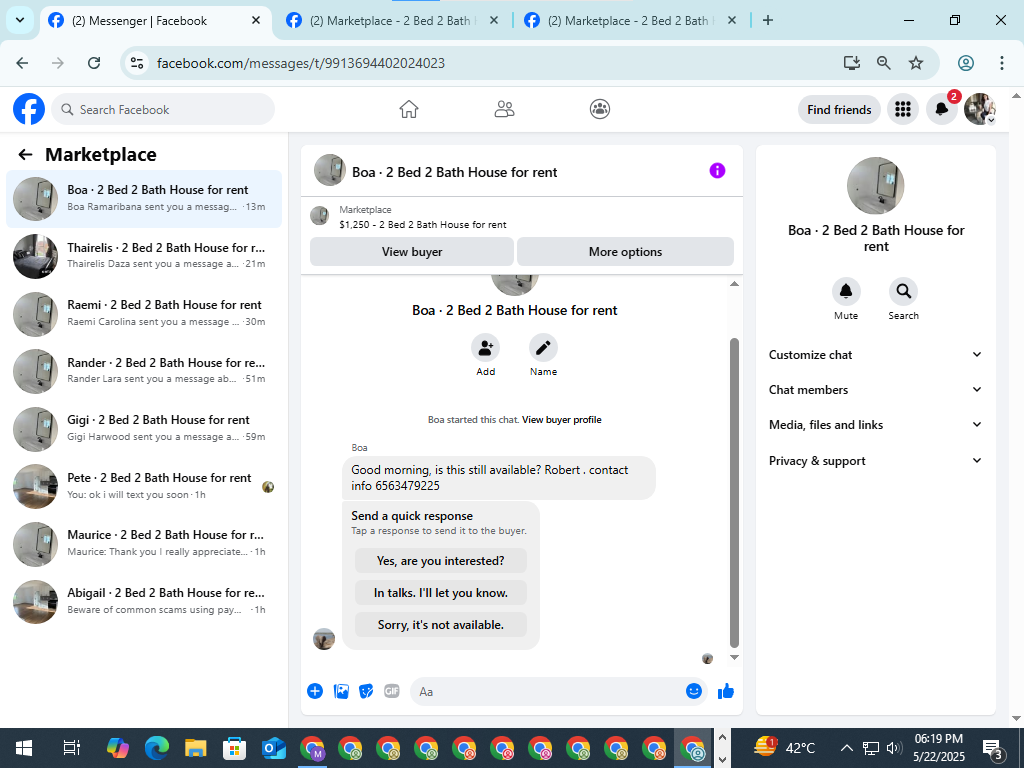Send a thumbs-up like
This screenshot has height=768, width=1024.
tap(726, 691)
